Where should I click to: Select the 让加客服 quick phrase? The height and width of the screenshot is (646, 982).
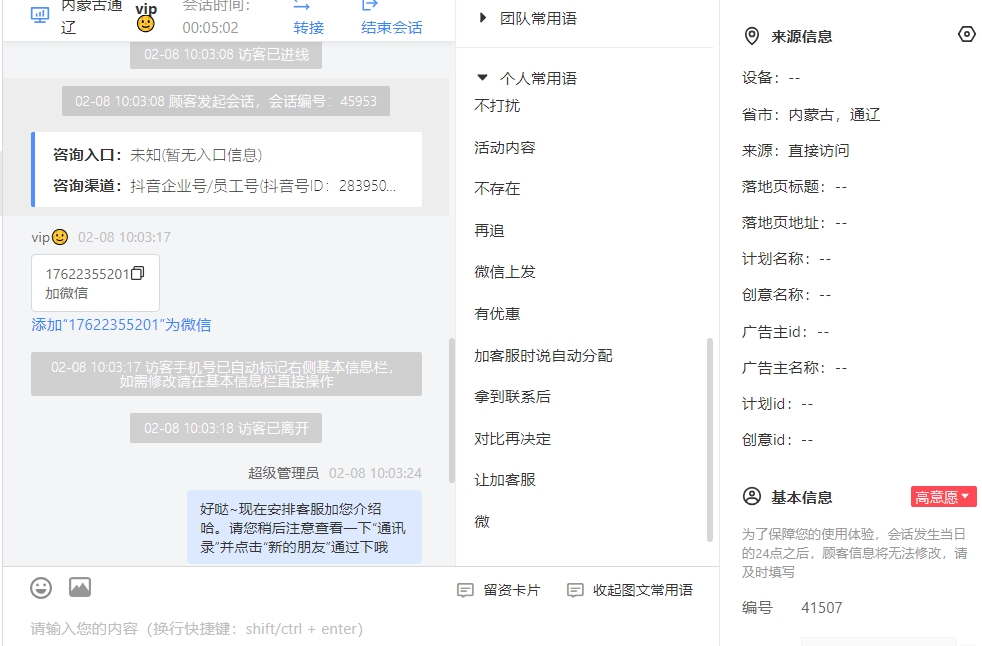point(505,480)
